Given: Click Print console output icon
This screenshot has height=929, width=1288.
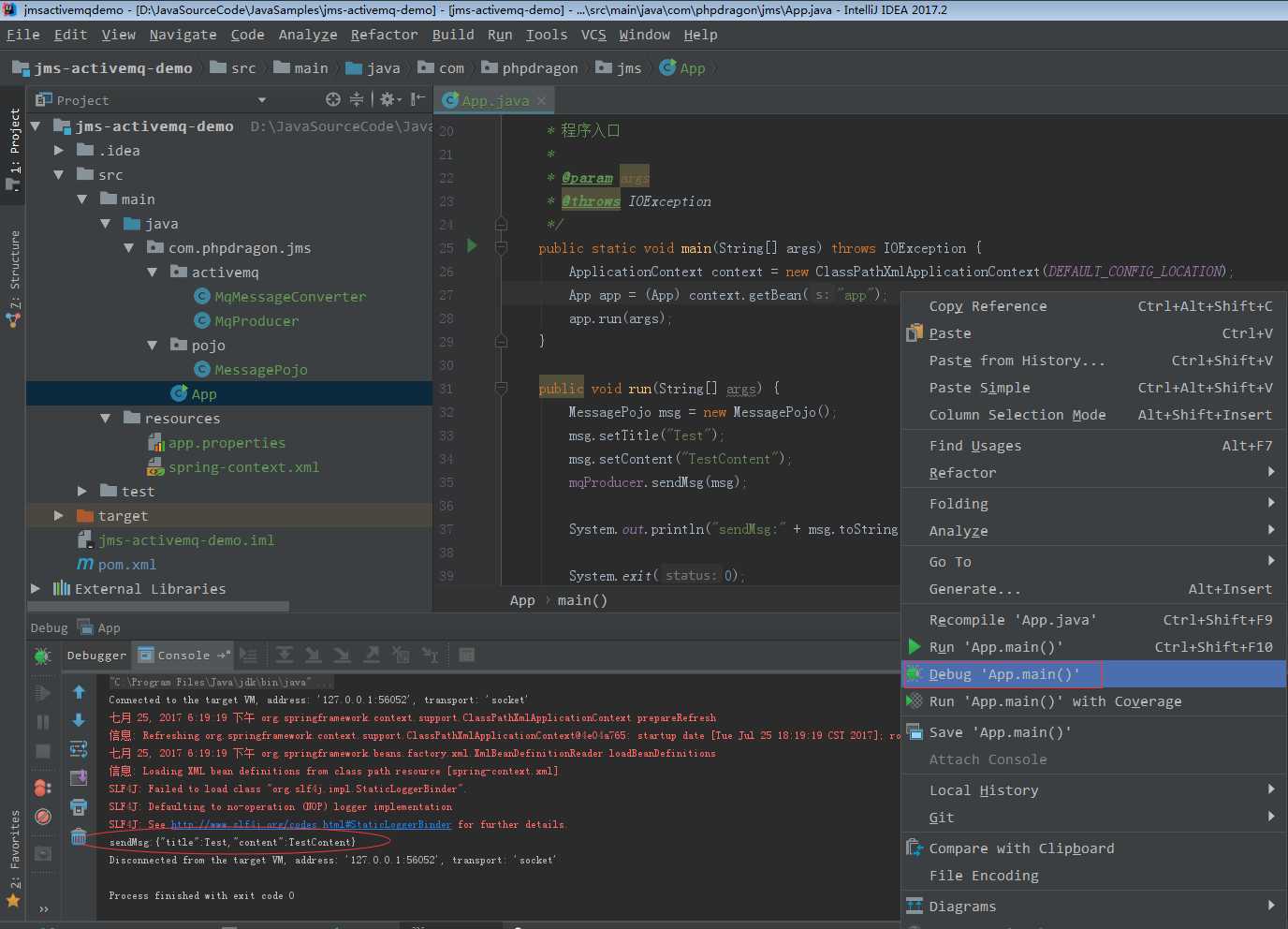Looking at the screenshot, I should (x=79, y=807).
